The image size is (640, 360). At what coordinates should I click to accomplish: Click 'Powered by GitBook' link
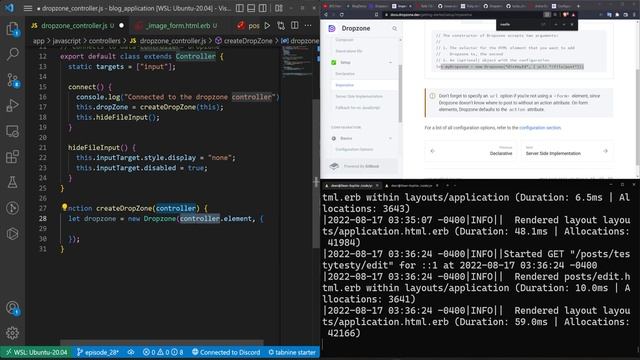(x=362, y=166)
